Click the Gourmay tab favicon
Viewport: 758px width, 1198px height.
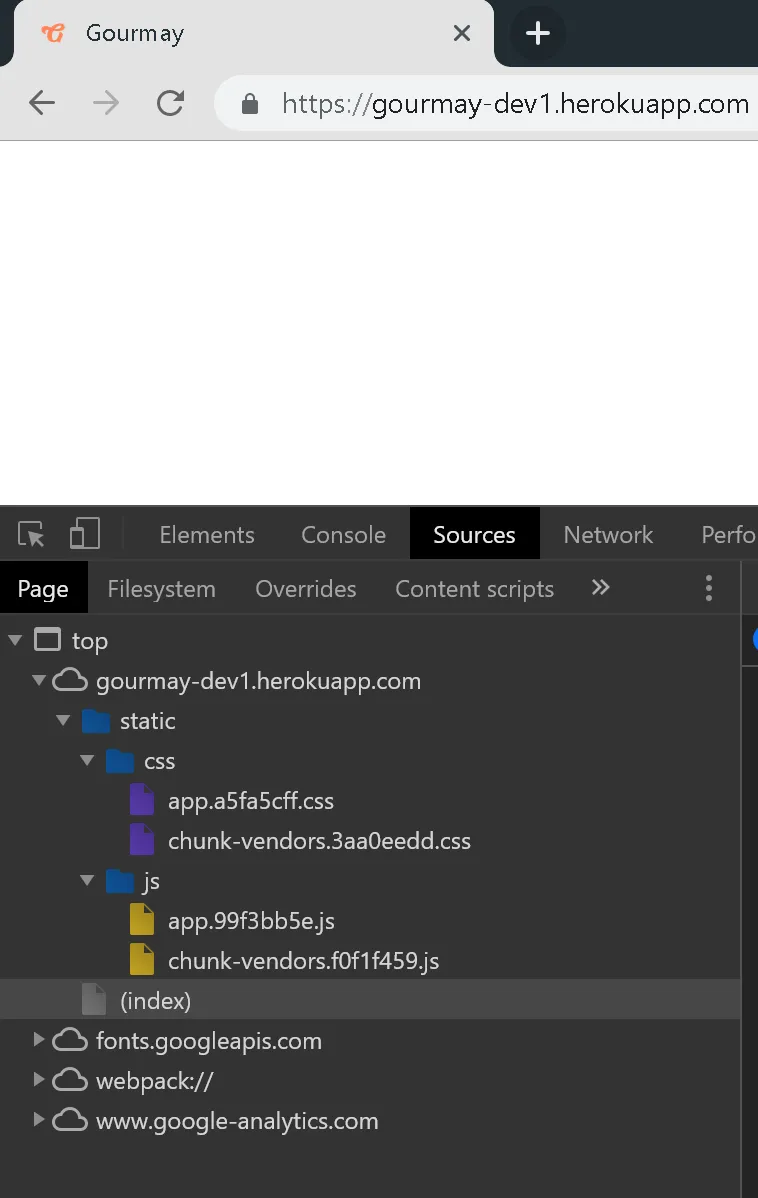click(x=53, y=33)
